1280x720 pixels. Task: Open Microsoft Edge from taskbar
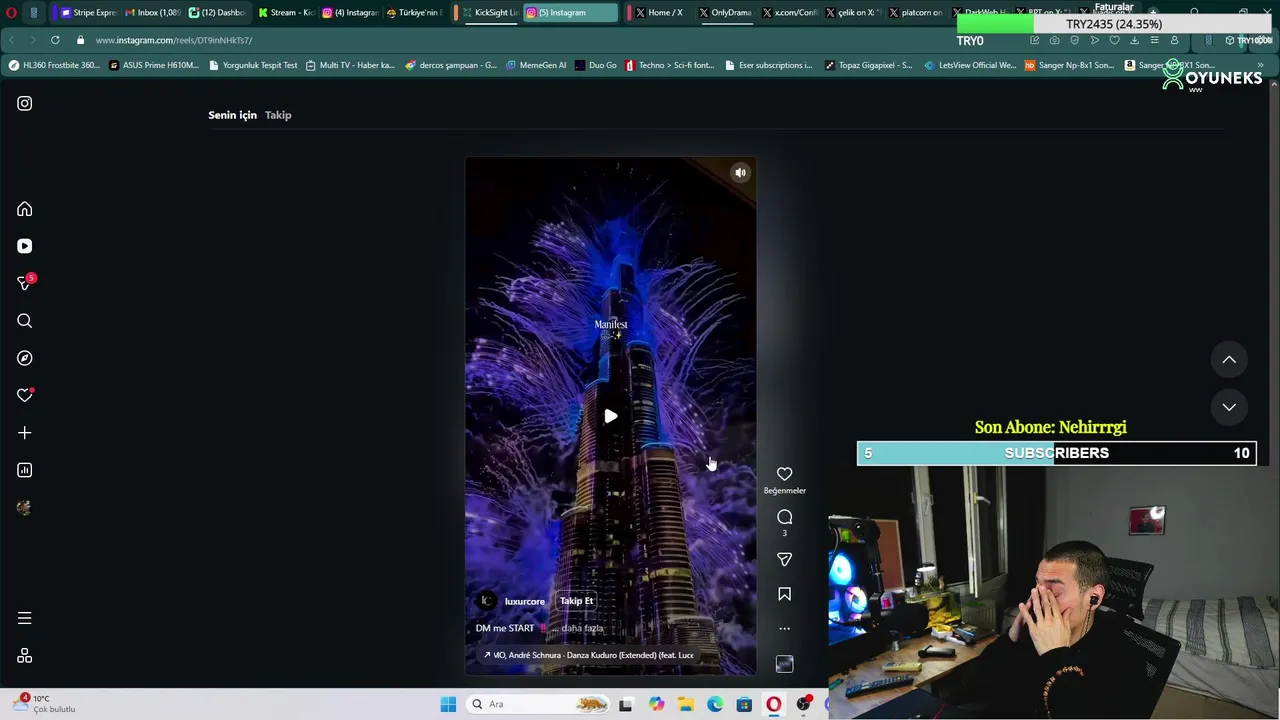tap(715, 704)
